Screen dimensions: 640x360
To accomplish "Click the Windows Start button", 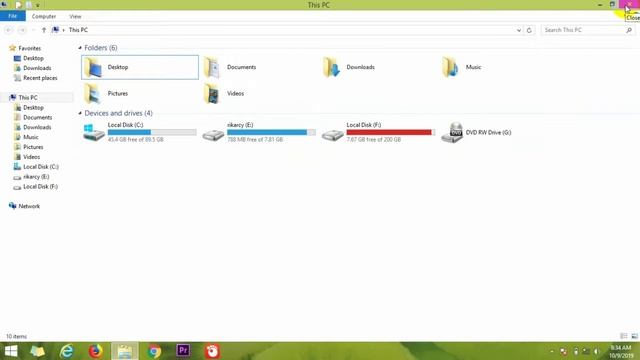I will [x=11, y=351].
